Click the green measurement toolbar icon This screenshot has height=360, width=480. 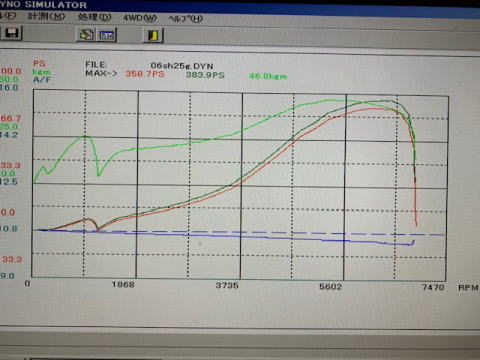86,34
